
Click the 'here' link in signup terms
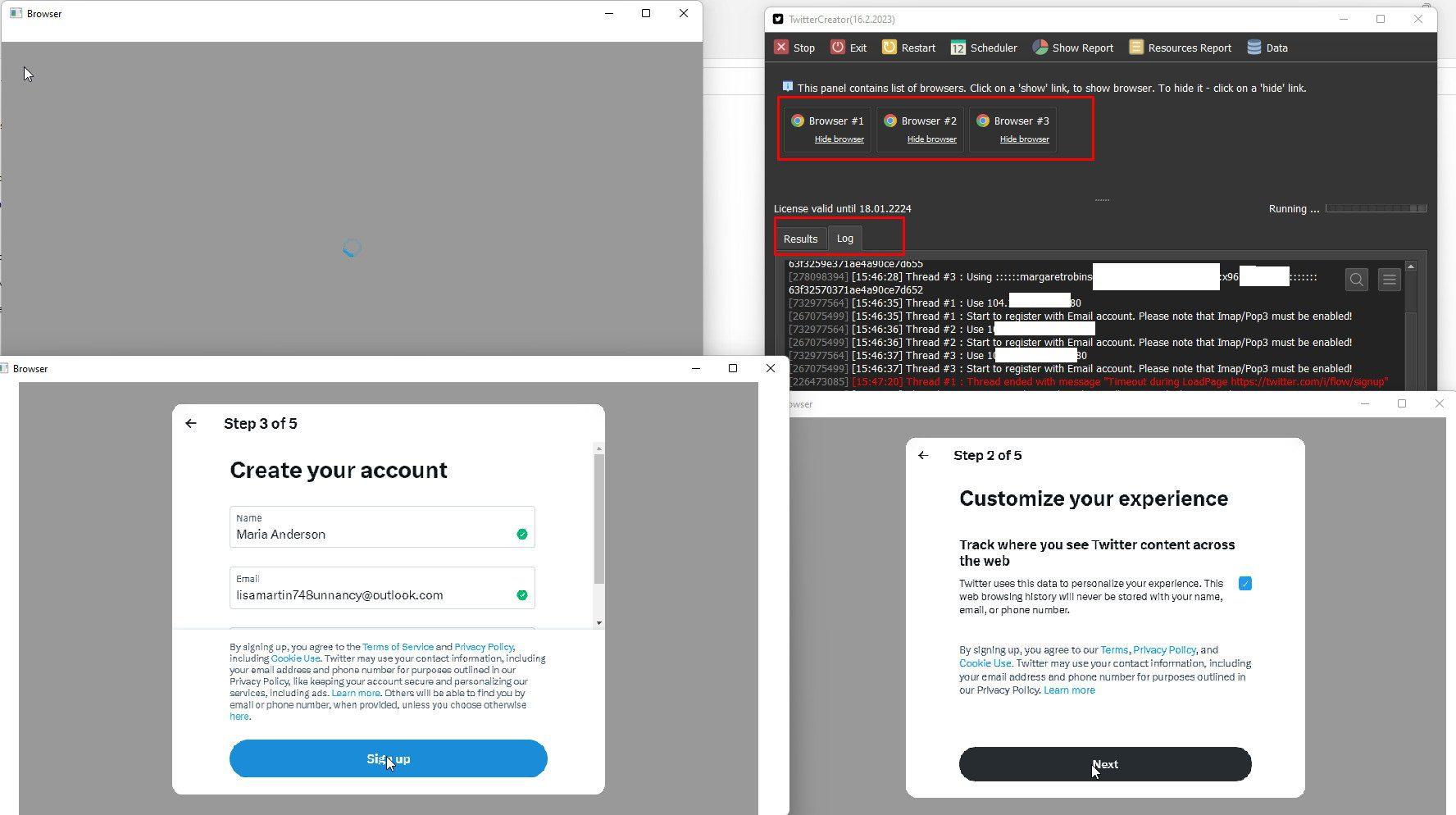239,717
